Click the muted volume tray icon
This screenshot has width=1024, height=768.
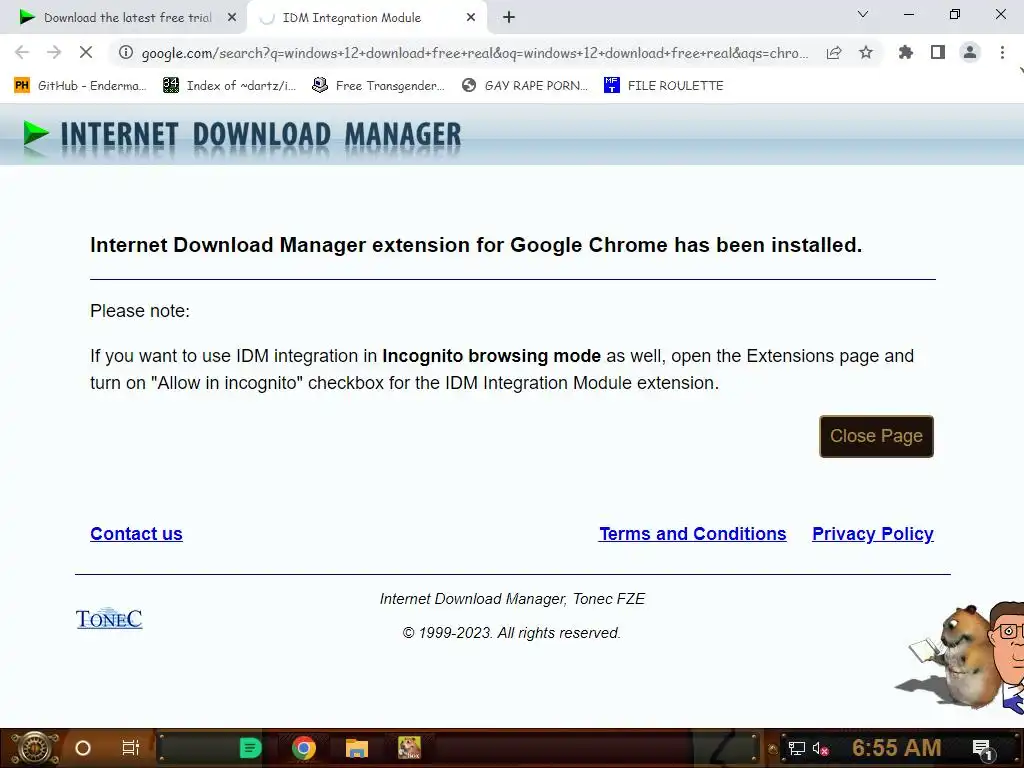pyautogui.click(x=821, y=748)
